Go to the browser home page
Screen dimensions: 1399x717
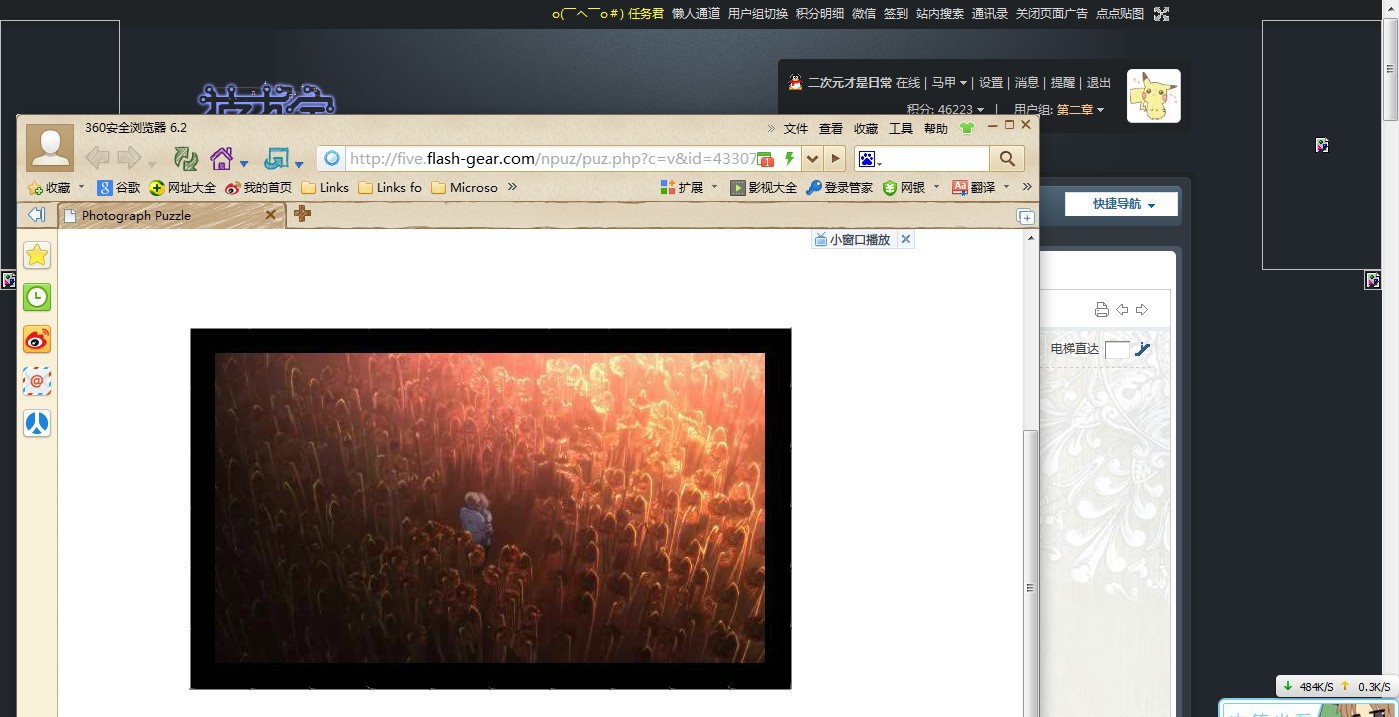(221, 158)
